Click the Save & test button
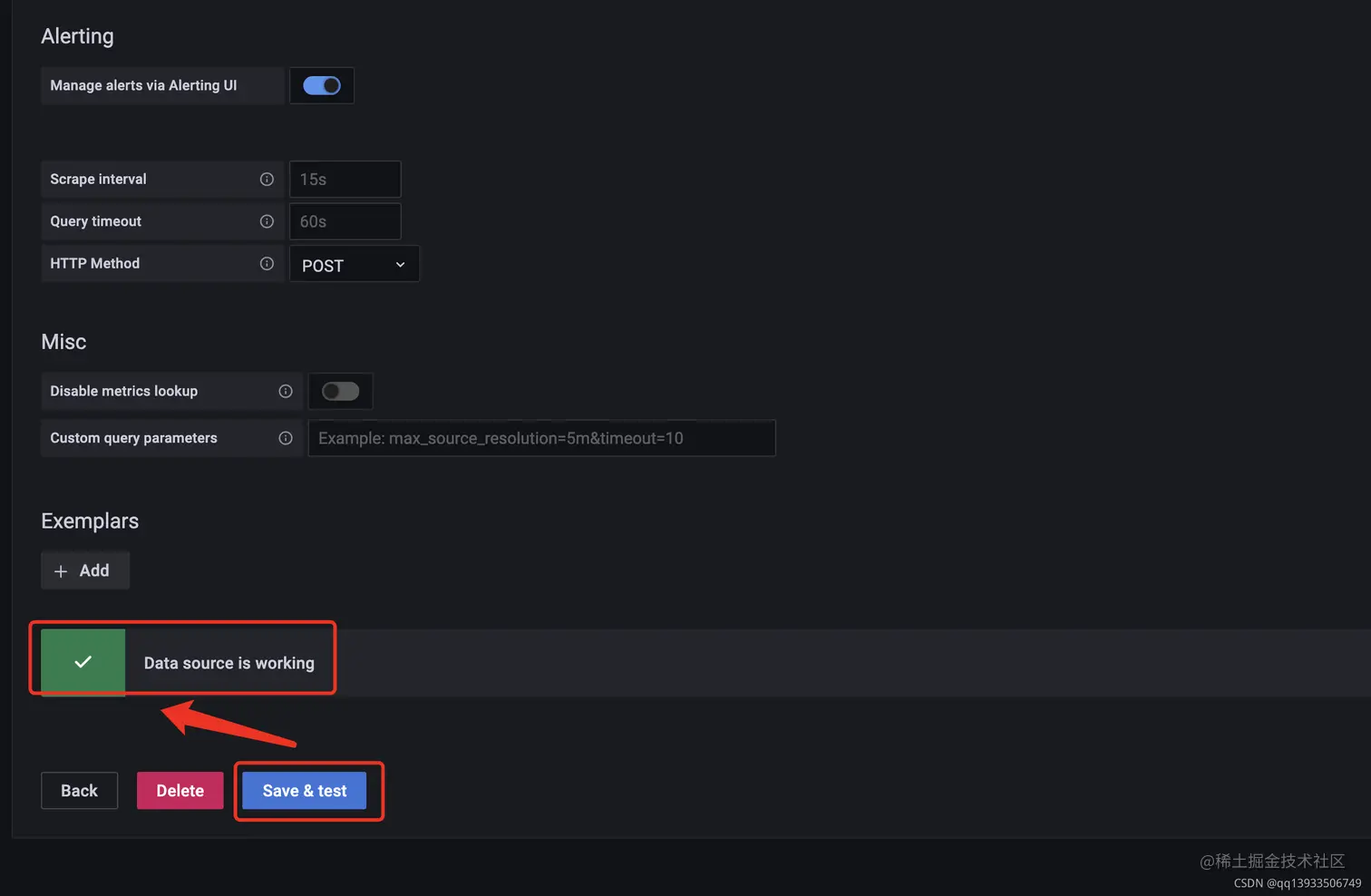Screen dimensions: 1371x896 tap(305, 791)
